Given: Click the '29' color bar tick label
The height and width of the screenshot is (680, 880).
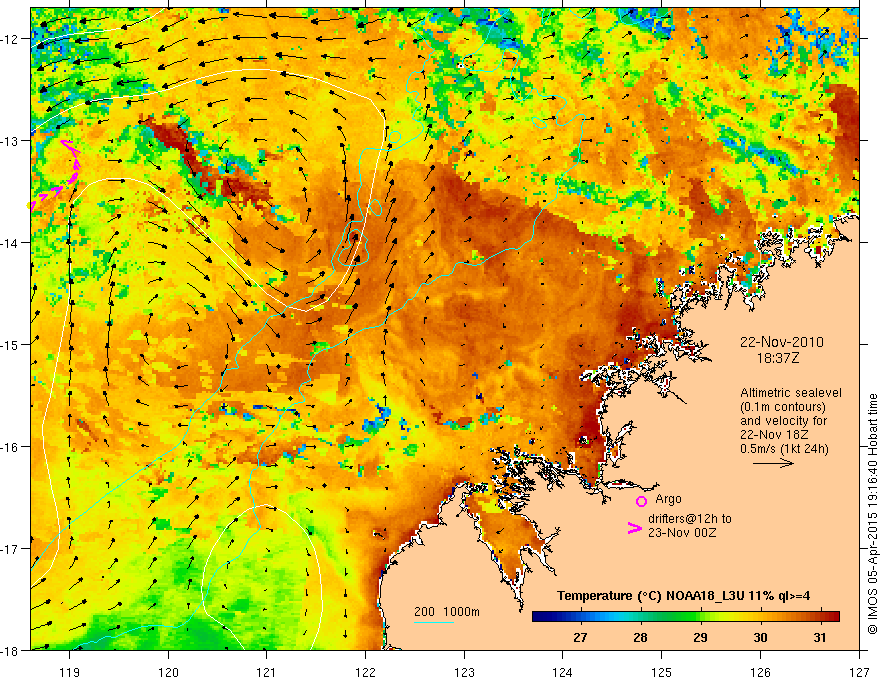Looking at the screenshot, I should (700, 637).
